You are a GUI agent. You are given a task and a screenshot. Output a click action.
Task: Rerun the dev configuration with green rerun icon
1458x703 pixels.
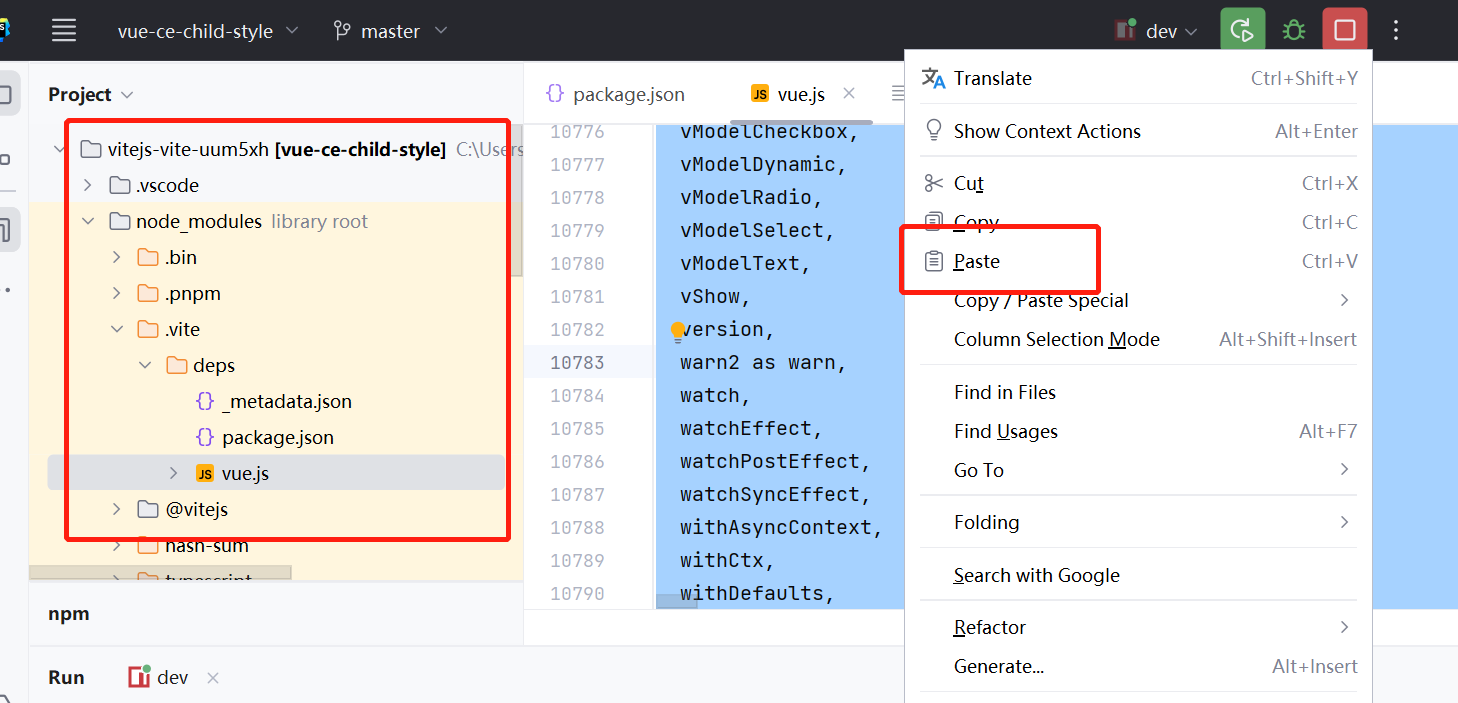[1242, 29]
